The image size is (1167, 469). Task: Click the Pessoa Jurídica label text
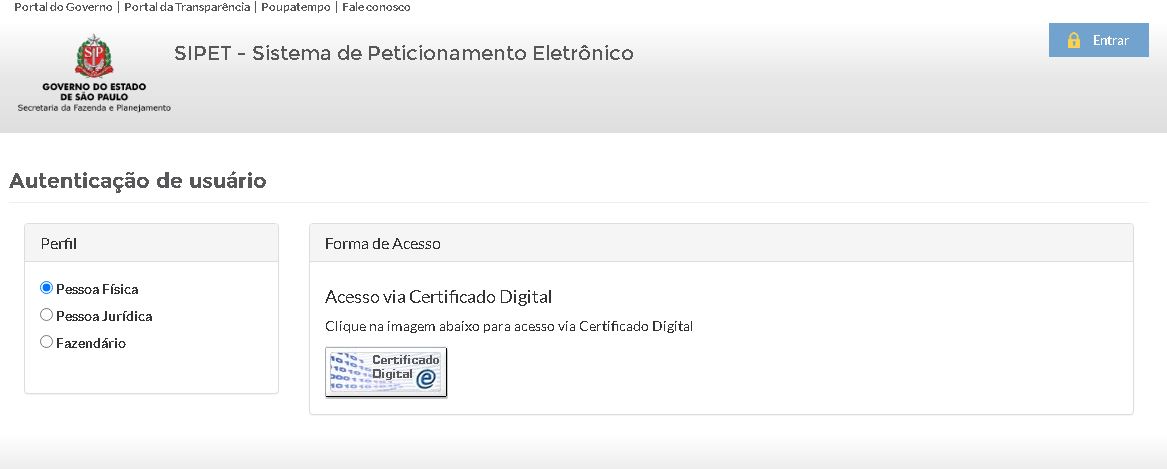104,316
